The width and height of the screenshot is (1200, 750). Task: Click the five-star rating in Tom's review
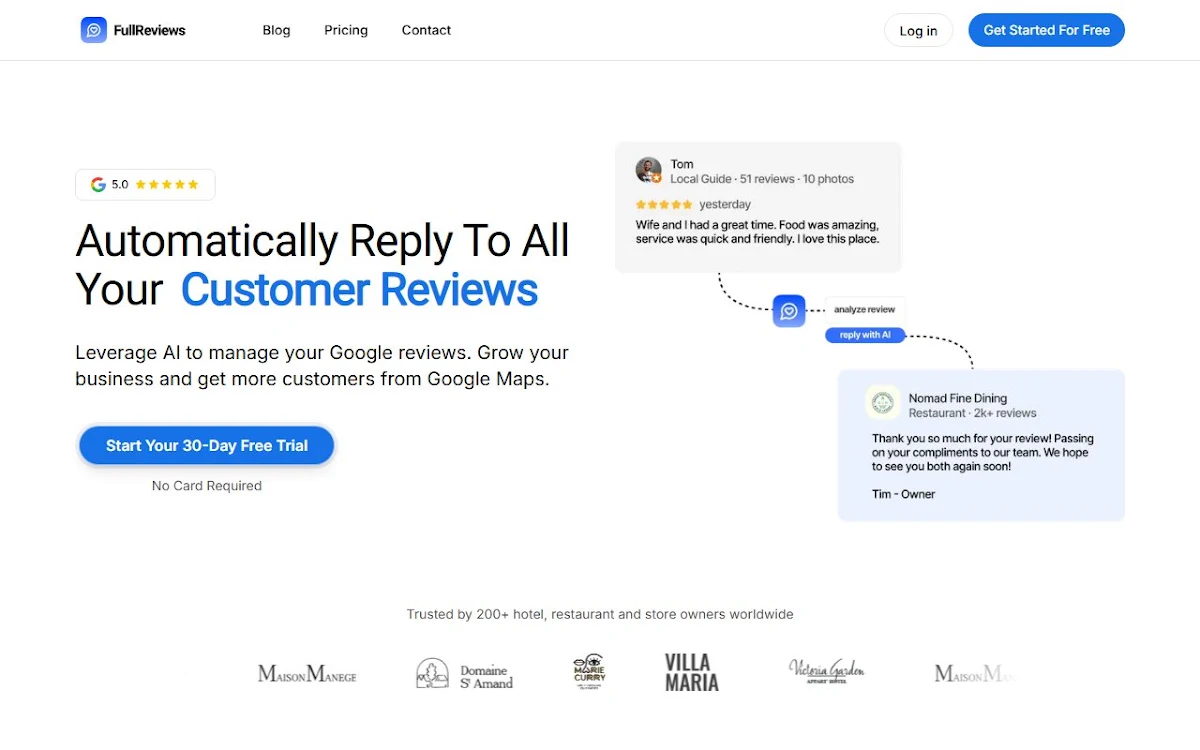pyautogui.click(x=664, y=205)
